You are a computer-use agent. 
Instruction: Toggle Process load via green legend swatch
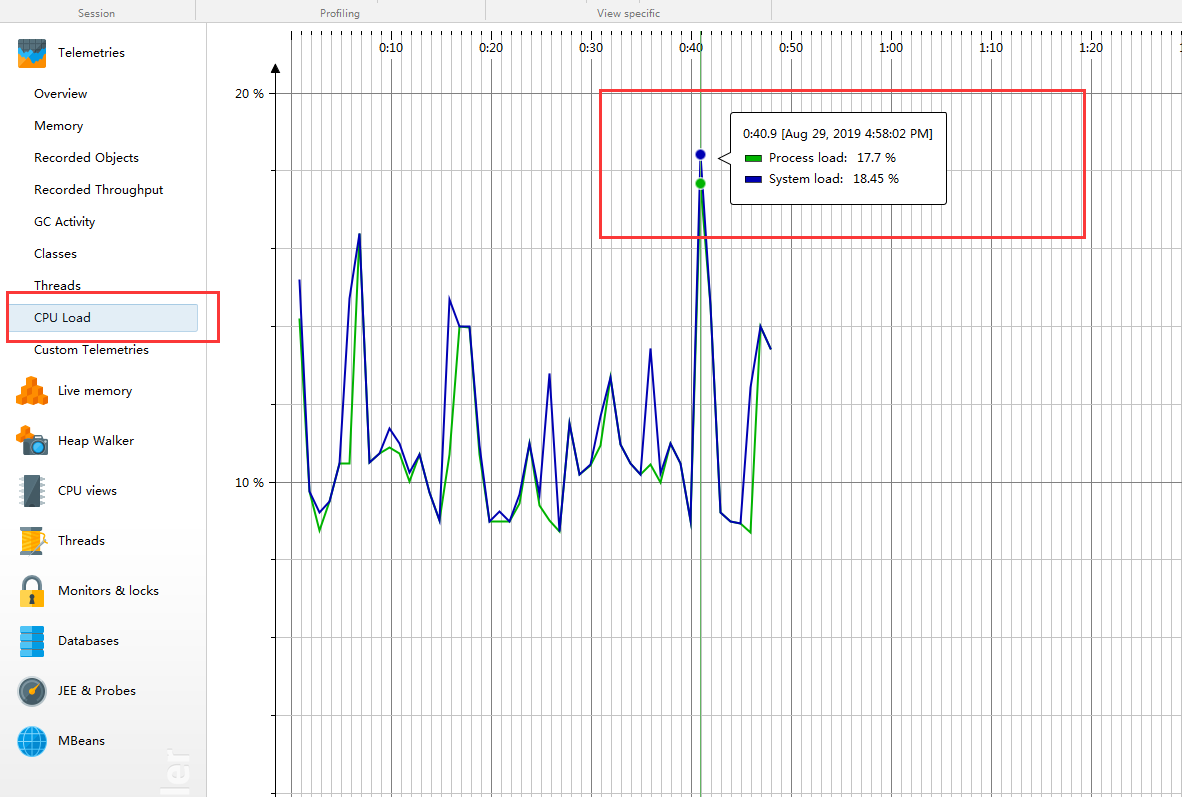click(752, 158)
